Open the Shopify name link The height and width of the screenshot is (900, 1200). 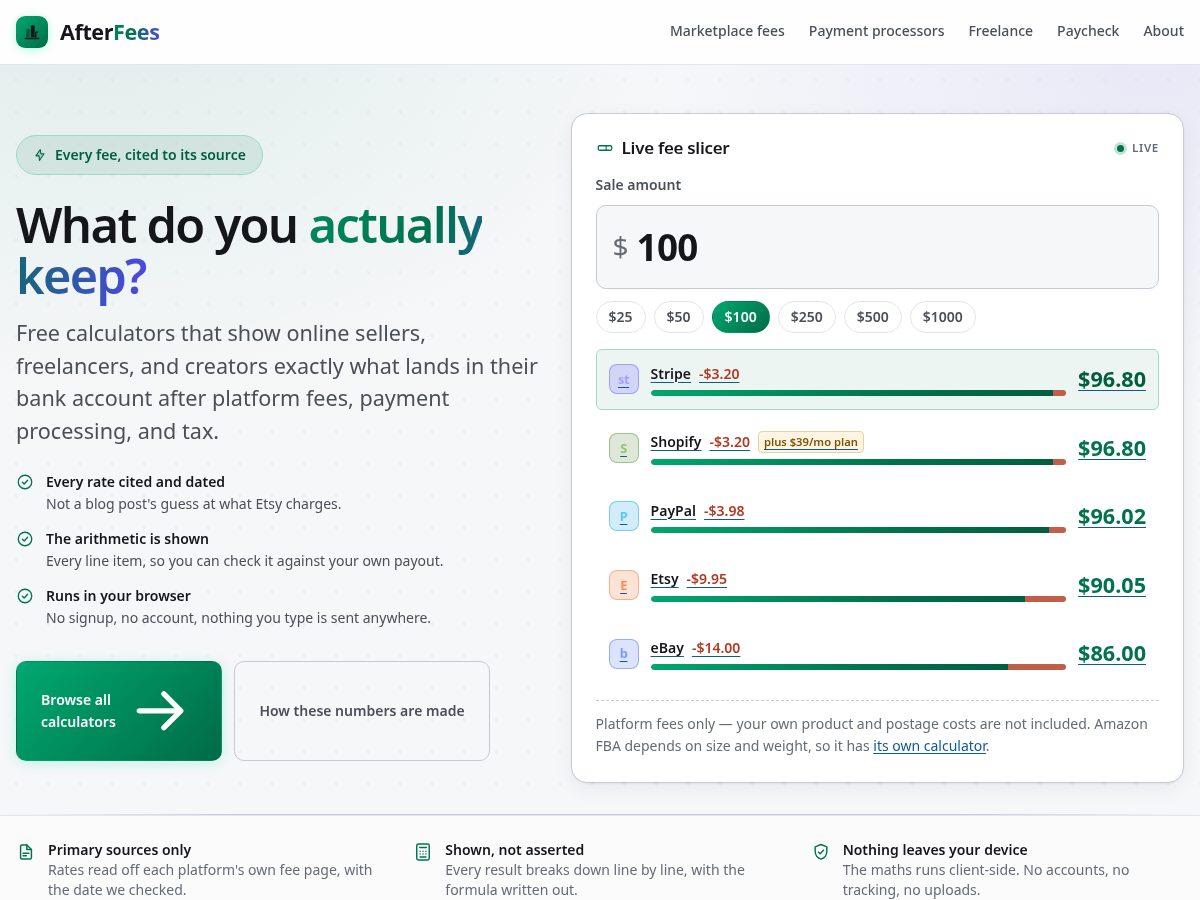pyautogui.click(x=676, y=442)
